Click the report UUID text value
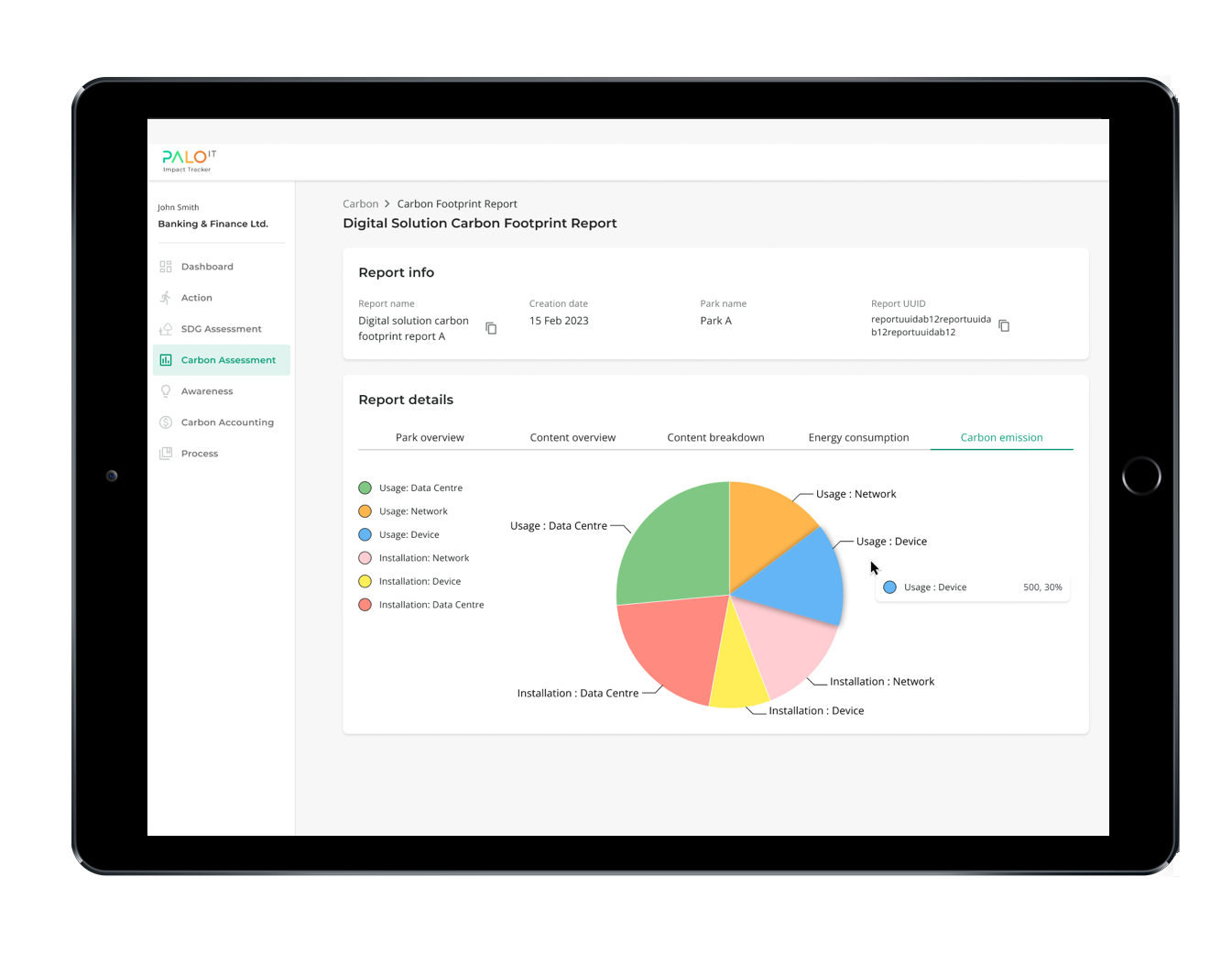The image size is (1232, 954). point(931,325)
